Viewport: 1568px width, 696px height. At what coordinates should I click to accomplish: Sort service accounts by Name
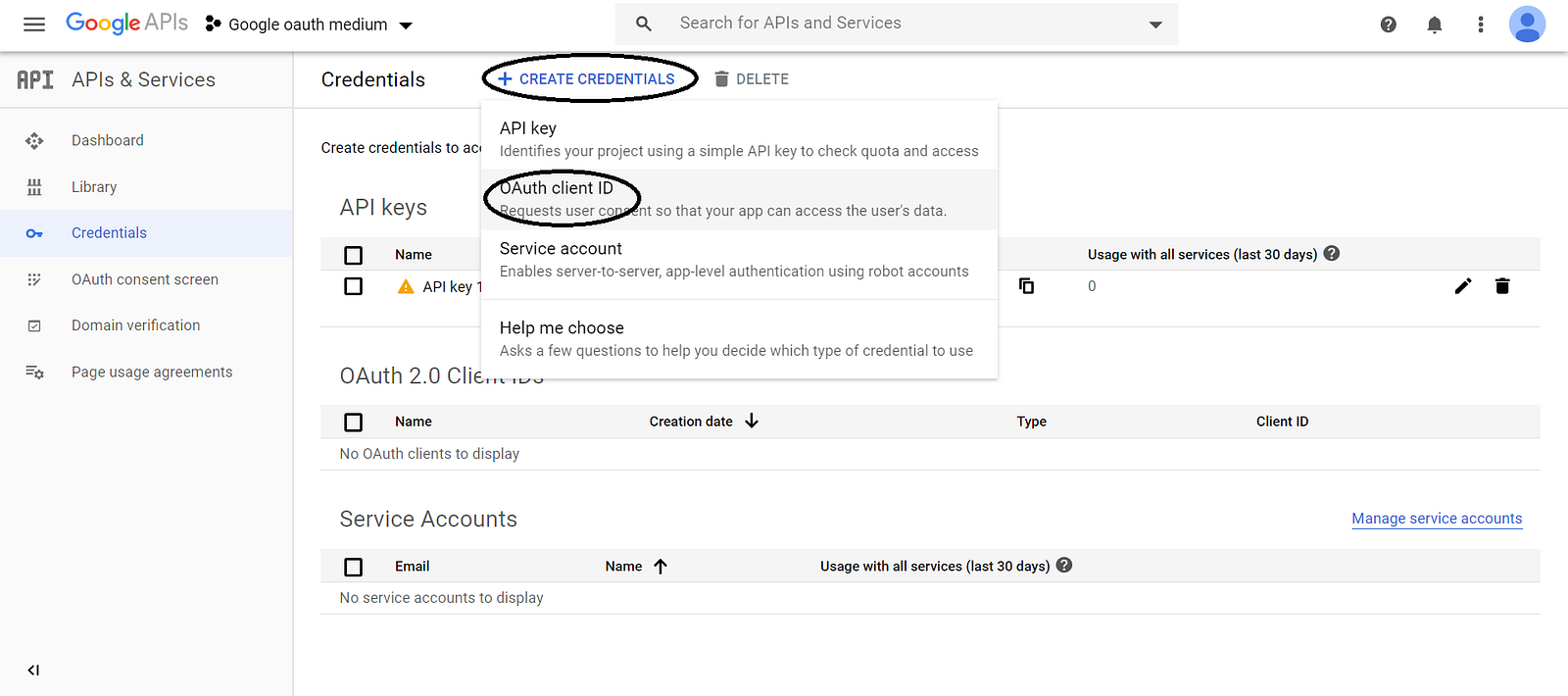coord(636,566)
